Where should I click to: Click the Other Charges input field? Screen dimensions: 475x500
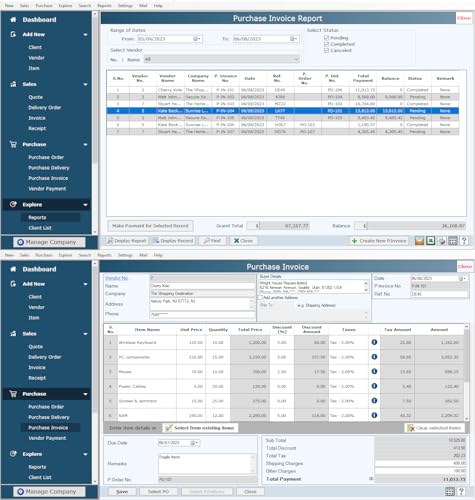[x=421, y=471]
